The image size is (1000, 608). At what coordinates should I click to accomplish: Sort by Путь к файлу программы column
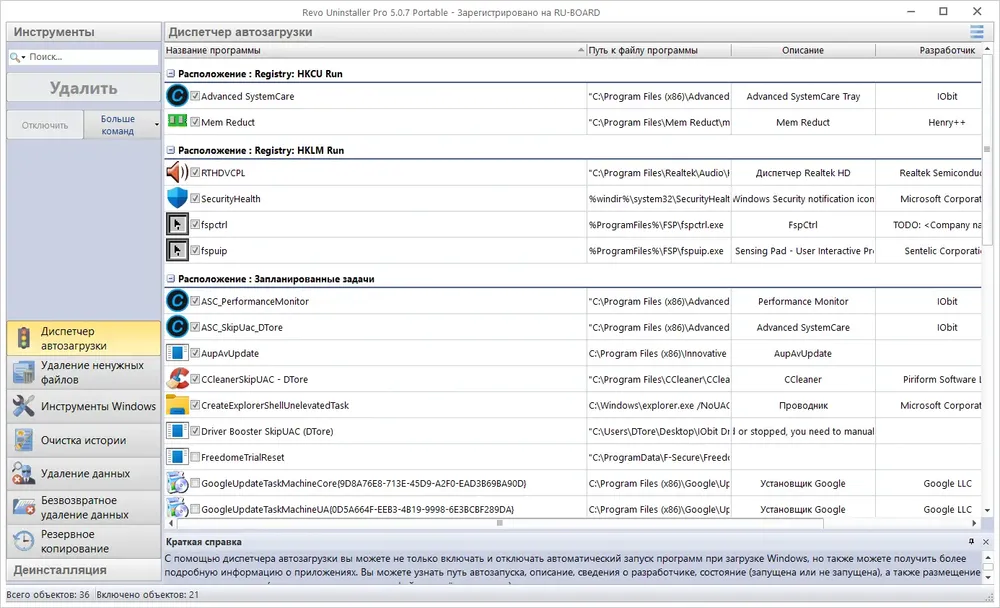tap(659, 50)
